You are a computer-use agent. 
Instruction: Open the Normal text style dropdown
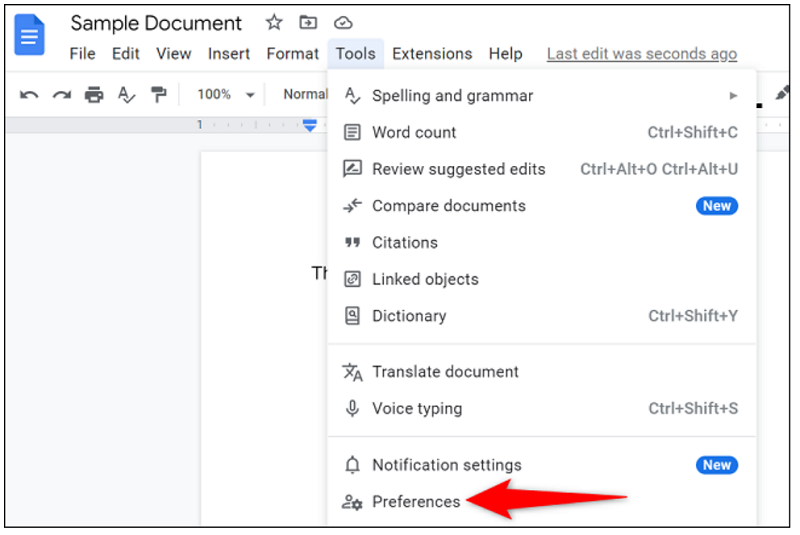point(305,94)
